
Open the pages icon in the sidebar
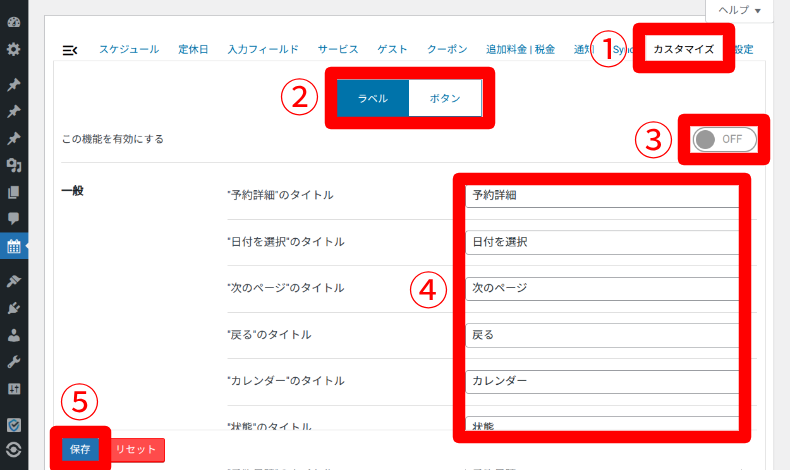tap(14, 192)
